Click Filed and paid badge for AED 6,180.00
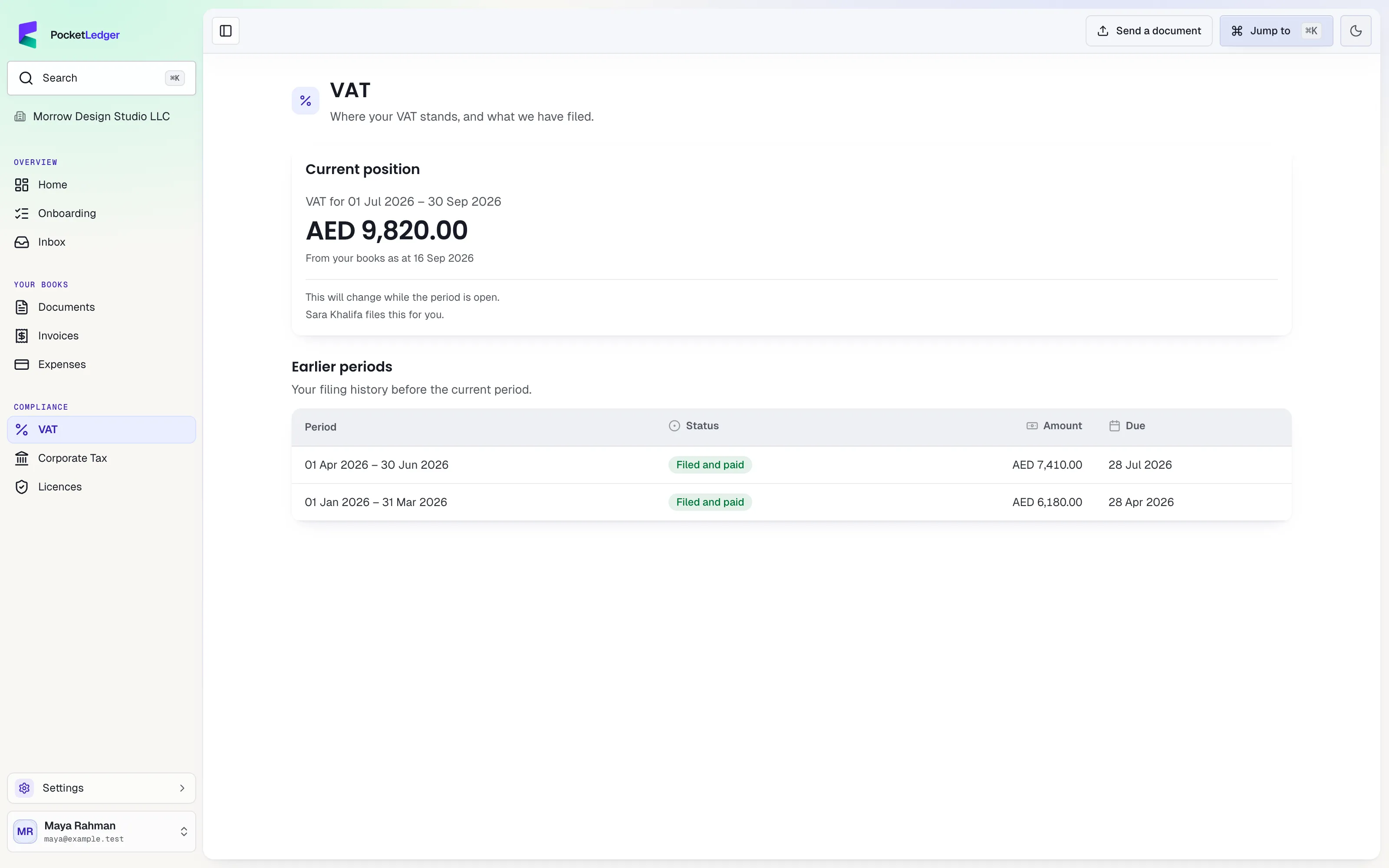This screenshot has height=868, width=1389. tap(710, 502)
